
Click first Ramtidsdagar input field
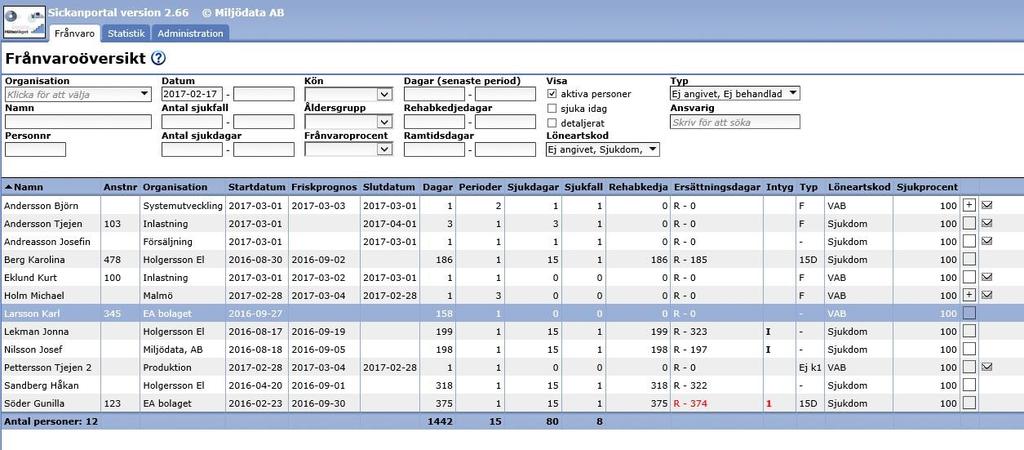(x=434, y=150)
